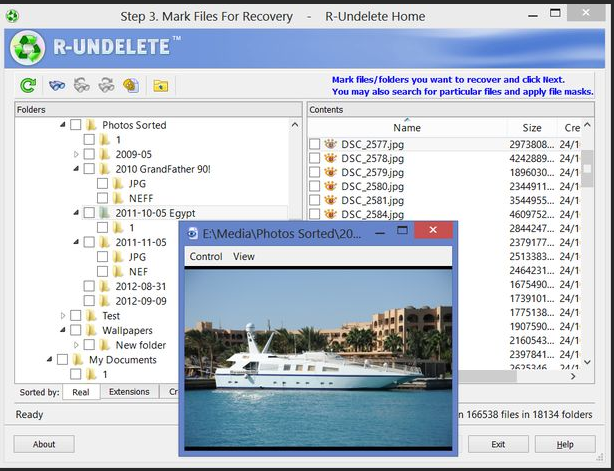
Task: Click the preview window eye icon
Action: point(192,233)
